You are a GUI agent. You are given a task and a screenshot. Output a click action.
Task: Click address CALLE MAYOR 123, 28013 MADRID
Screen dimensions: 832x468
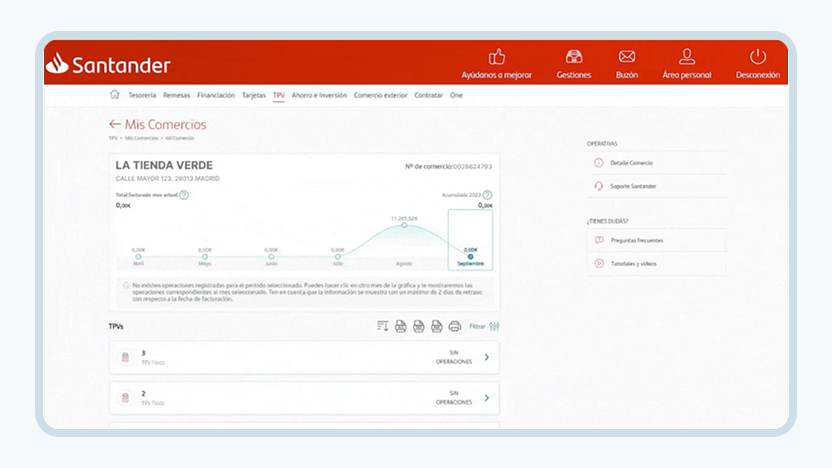(168, 178)
